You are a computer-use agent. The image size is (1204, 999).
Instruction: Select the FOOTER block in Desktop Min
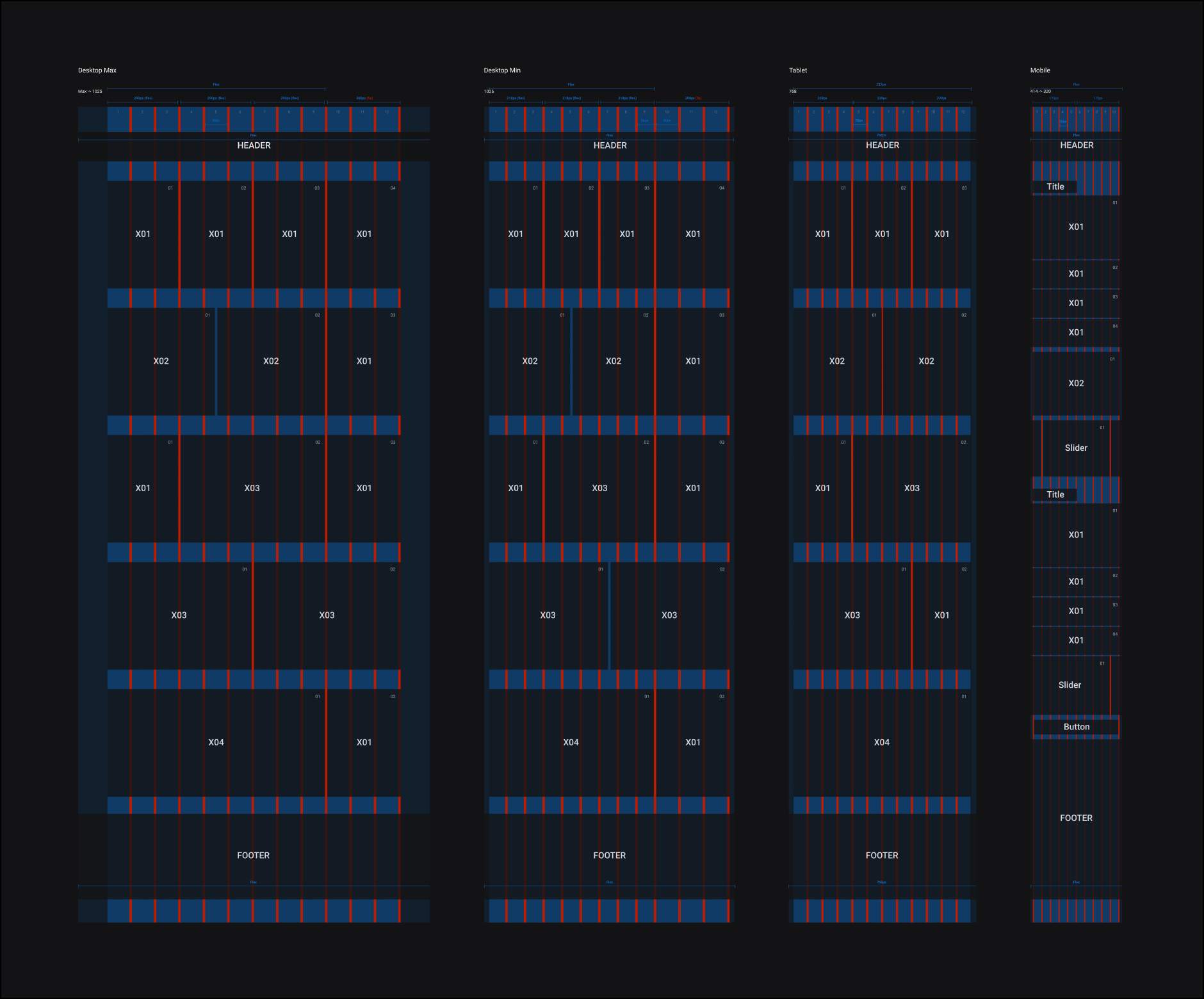(x=610, y=856)
